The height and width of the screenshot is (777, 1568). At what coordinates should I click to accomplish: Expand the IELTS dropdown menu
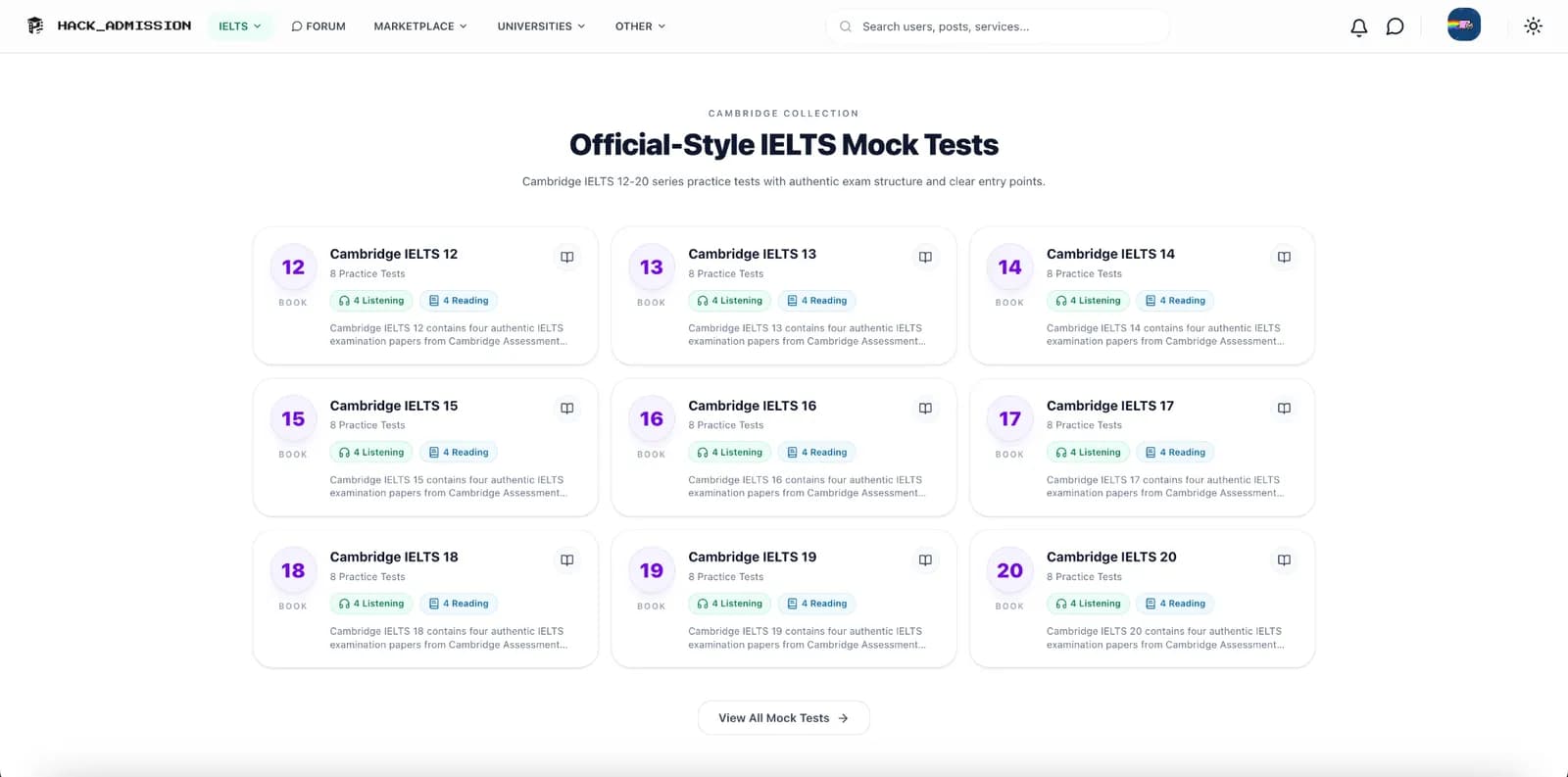click(240, 26)
